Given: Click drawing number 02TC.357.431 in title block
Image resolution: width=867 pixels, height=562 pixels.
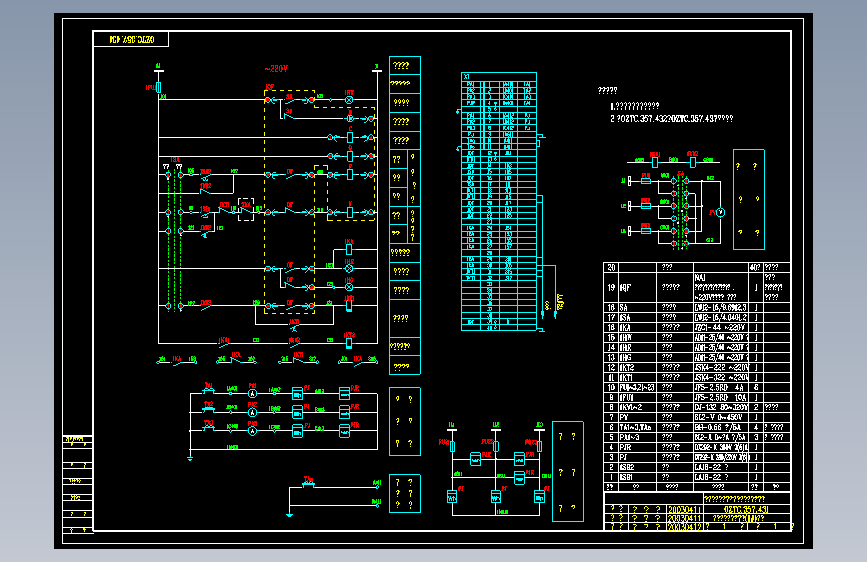Looking at the screenshot, I should [746, 509].
